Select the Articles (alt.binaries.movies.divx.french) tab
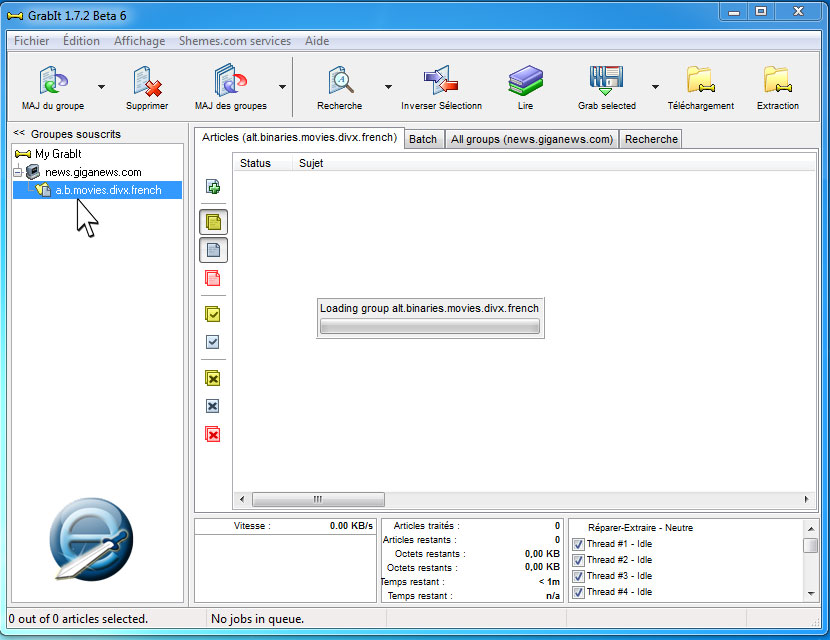This screenshot has height=640, width=830. tap(299, 138)
